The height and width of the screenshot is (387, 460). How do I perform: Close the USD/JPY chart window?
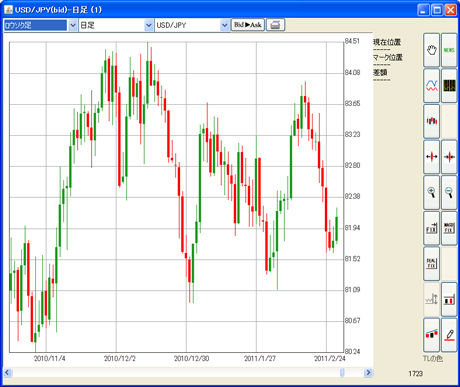coord(450,10)
